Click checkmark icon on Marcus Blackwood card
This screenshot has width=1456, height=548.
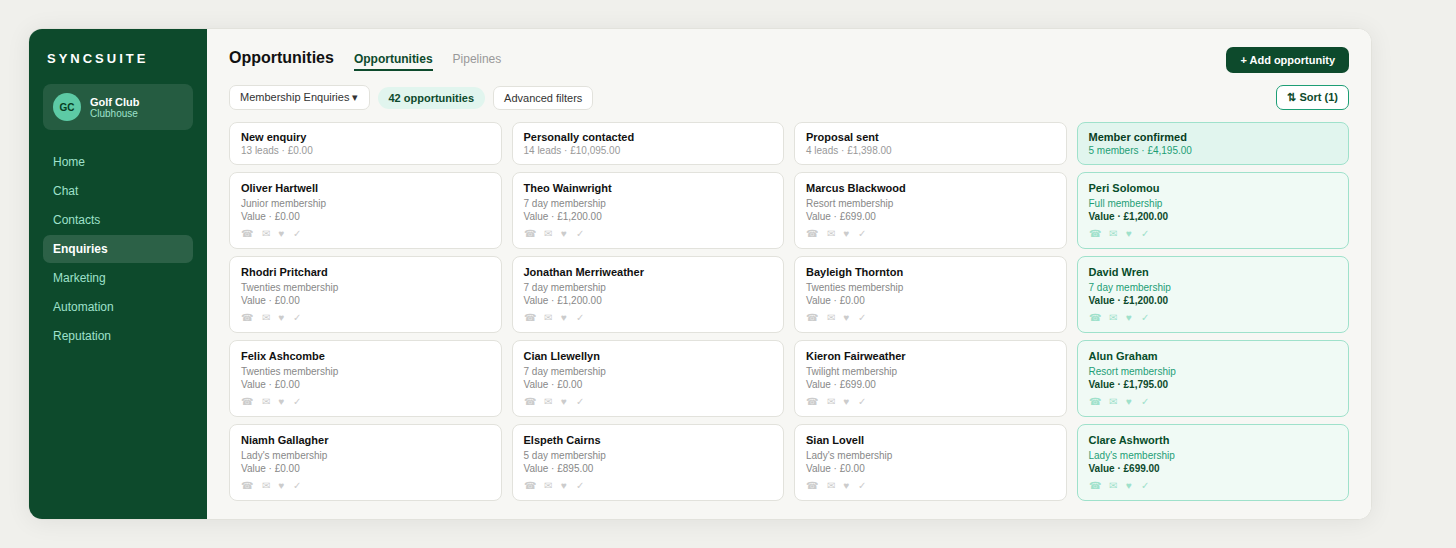(862, 233)
